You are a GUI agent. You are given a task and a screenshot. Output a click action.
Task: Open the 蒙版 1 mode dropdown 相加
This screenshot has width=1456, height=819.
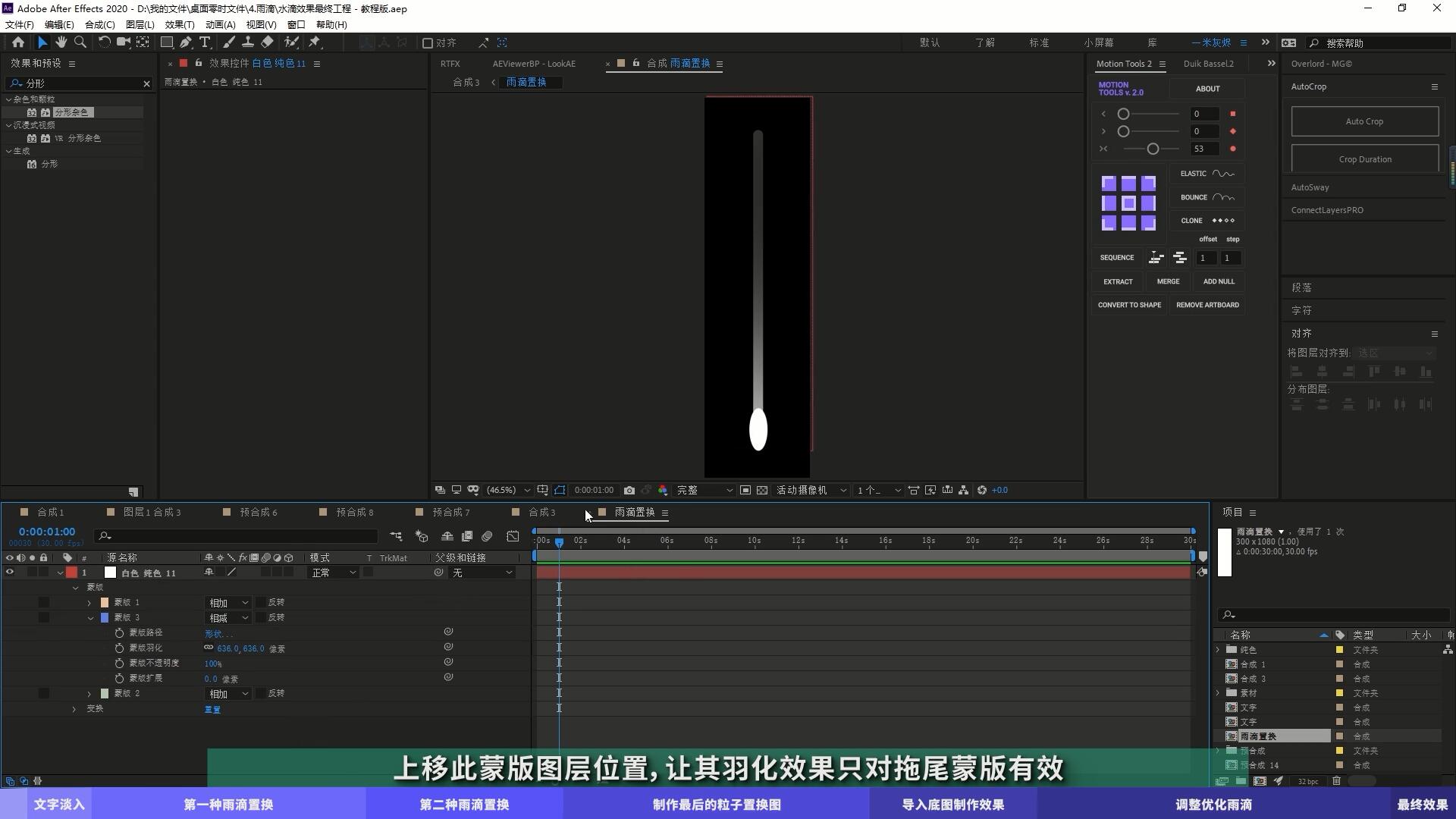pyautogui.click(x=228, y=603)
